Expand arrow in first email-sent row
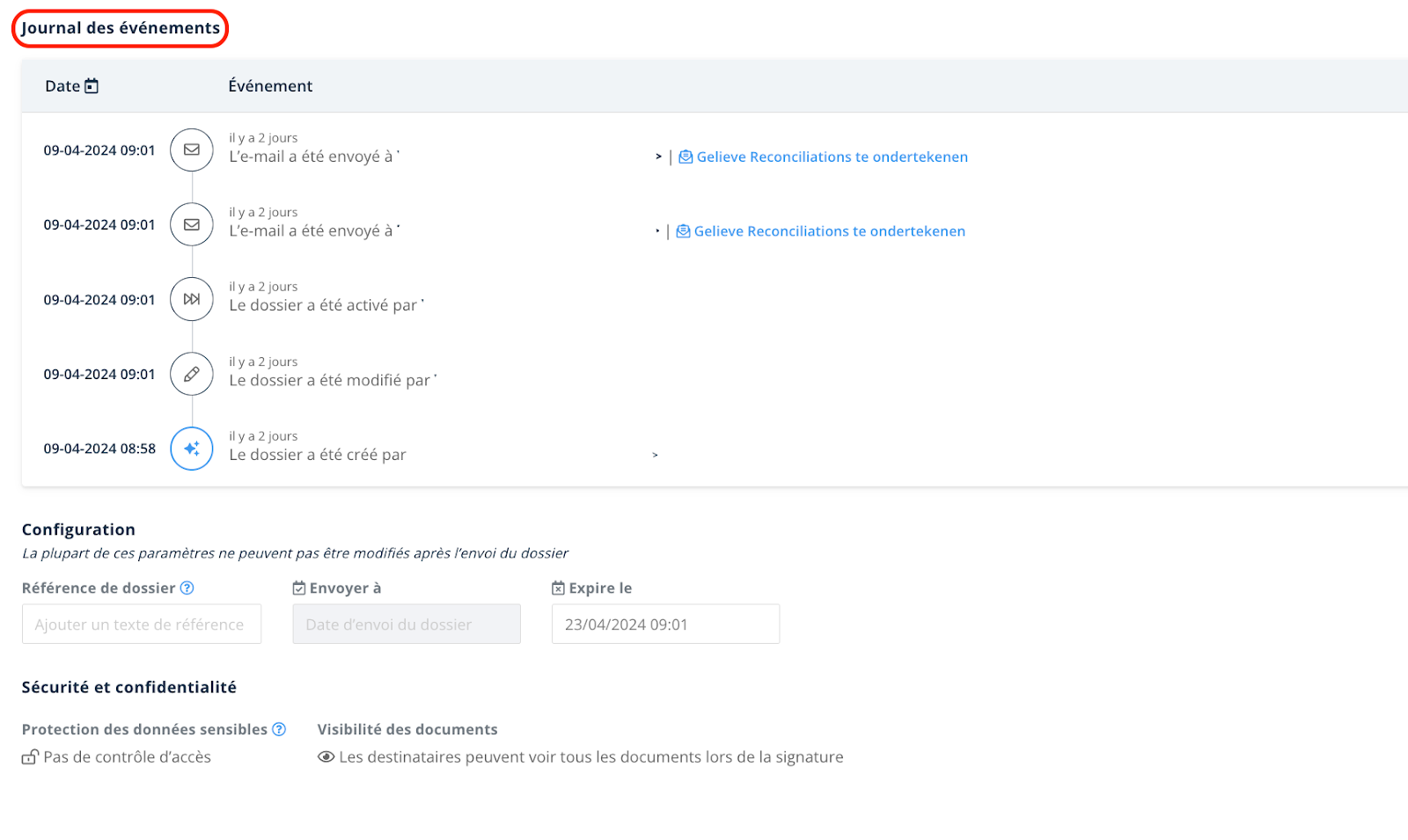The image size is (1408, 840). pos(658,157)
